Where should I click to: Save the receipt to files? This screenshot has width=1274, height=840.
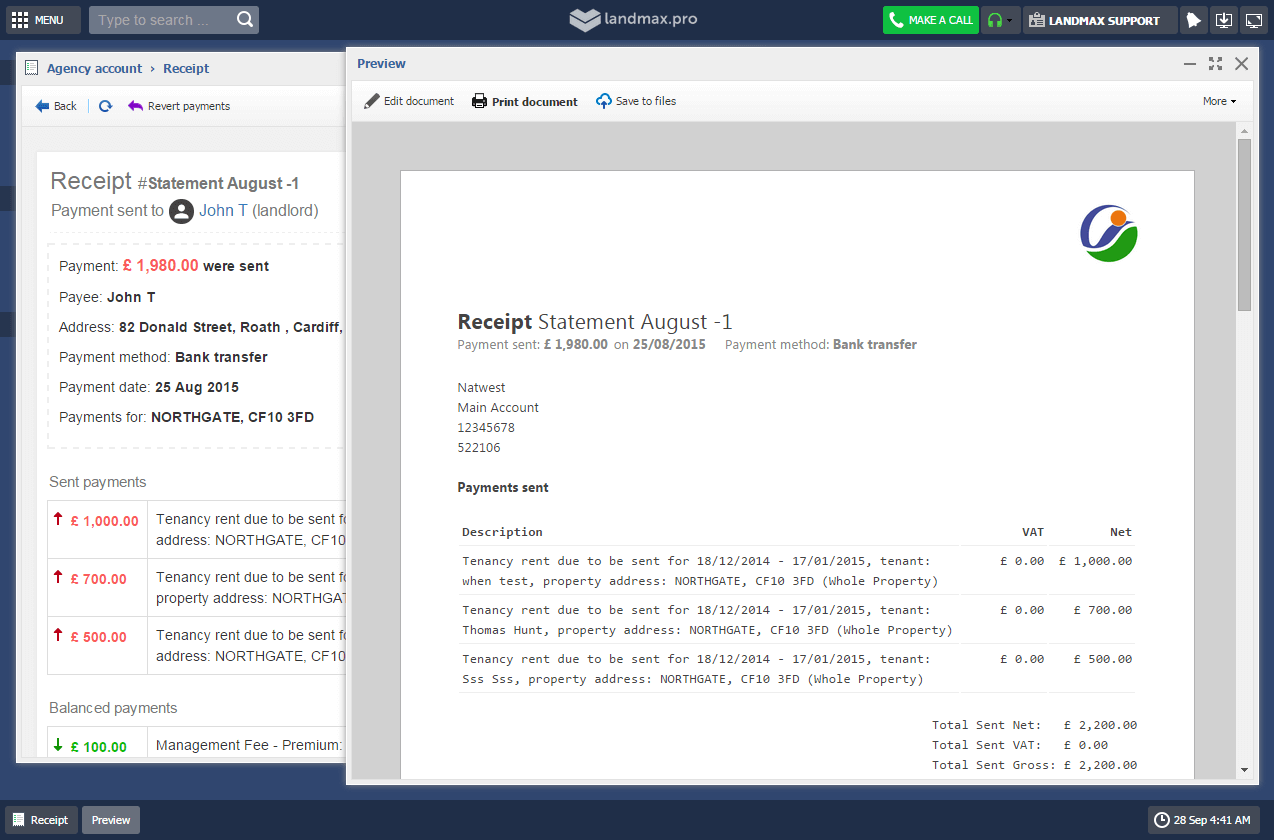coord(636,101)
